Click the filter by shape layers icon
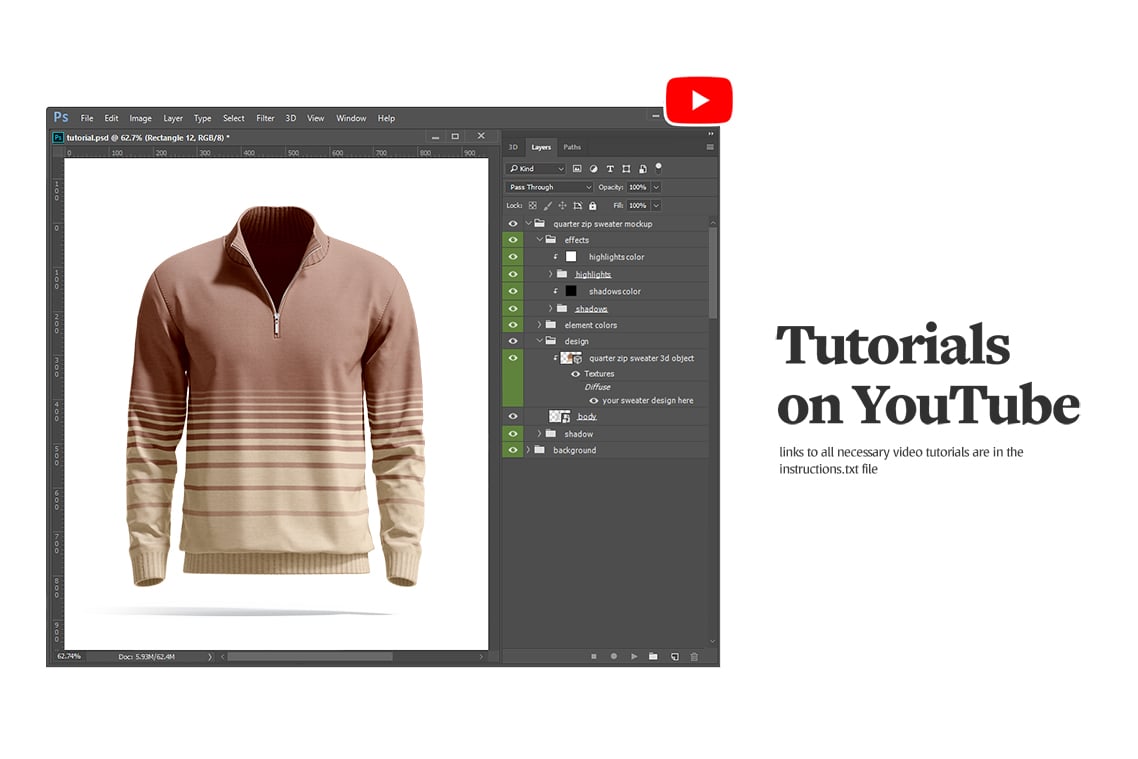1138x759 pixels. coord(627,169)
